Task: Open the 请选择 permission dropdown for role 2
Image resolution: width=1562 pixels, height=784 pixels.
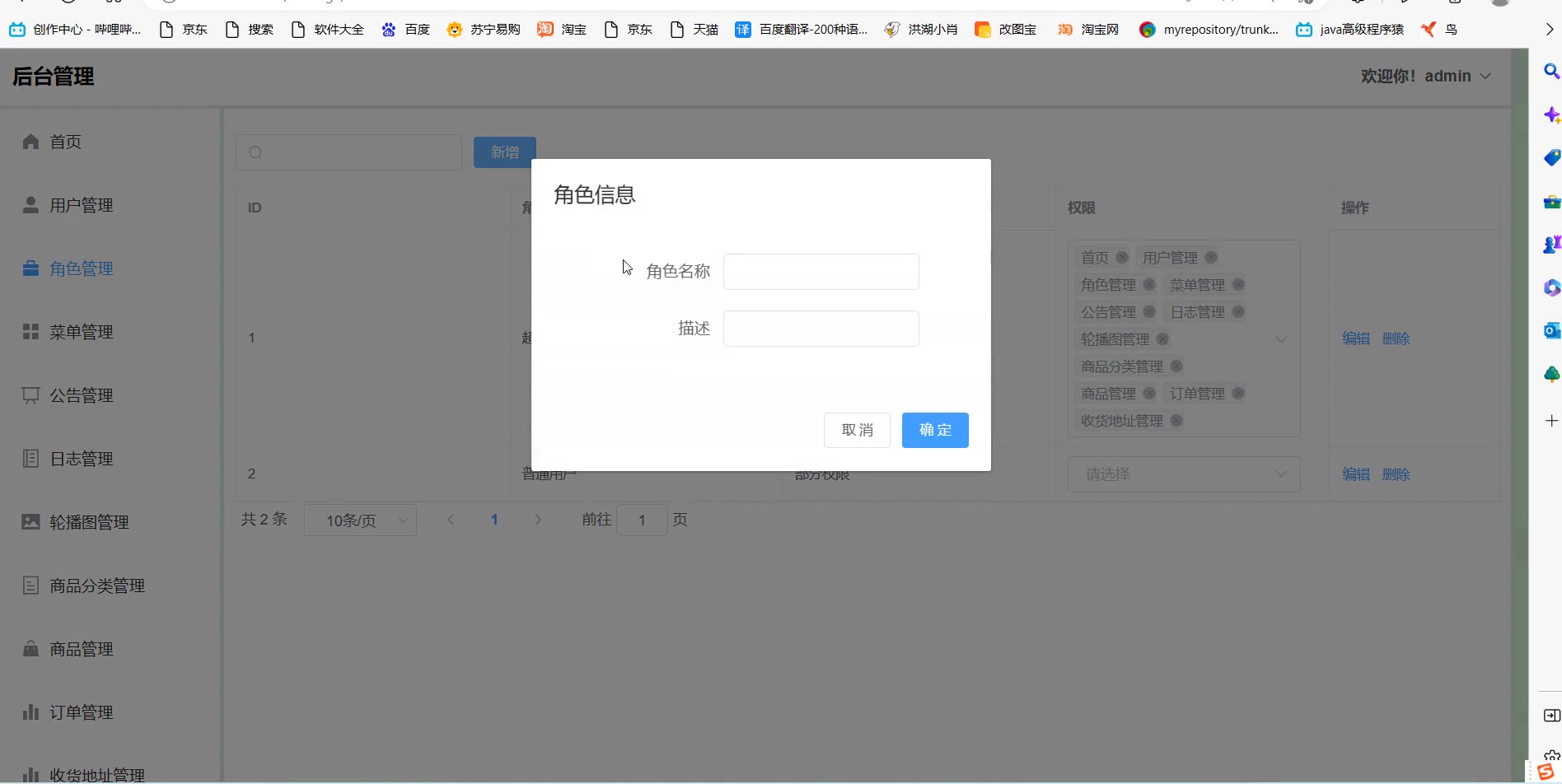Action: (1184, 474)
